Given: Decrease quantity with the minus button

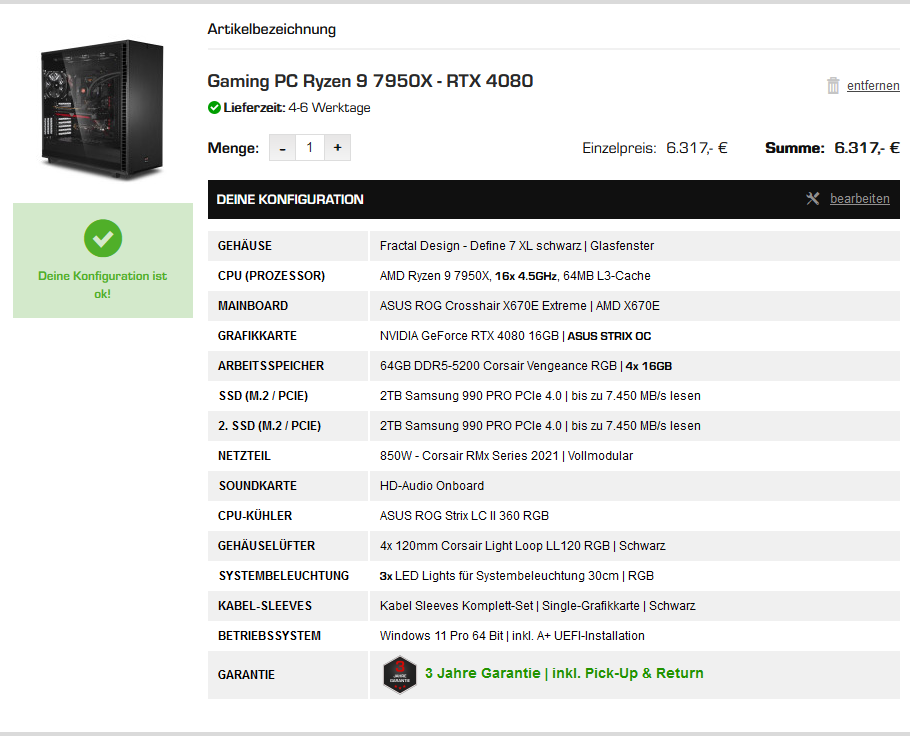Looking at the screenshot, I should click(283, 148).
